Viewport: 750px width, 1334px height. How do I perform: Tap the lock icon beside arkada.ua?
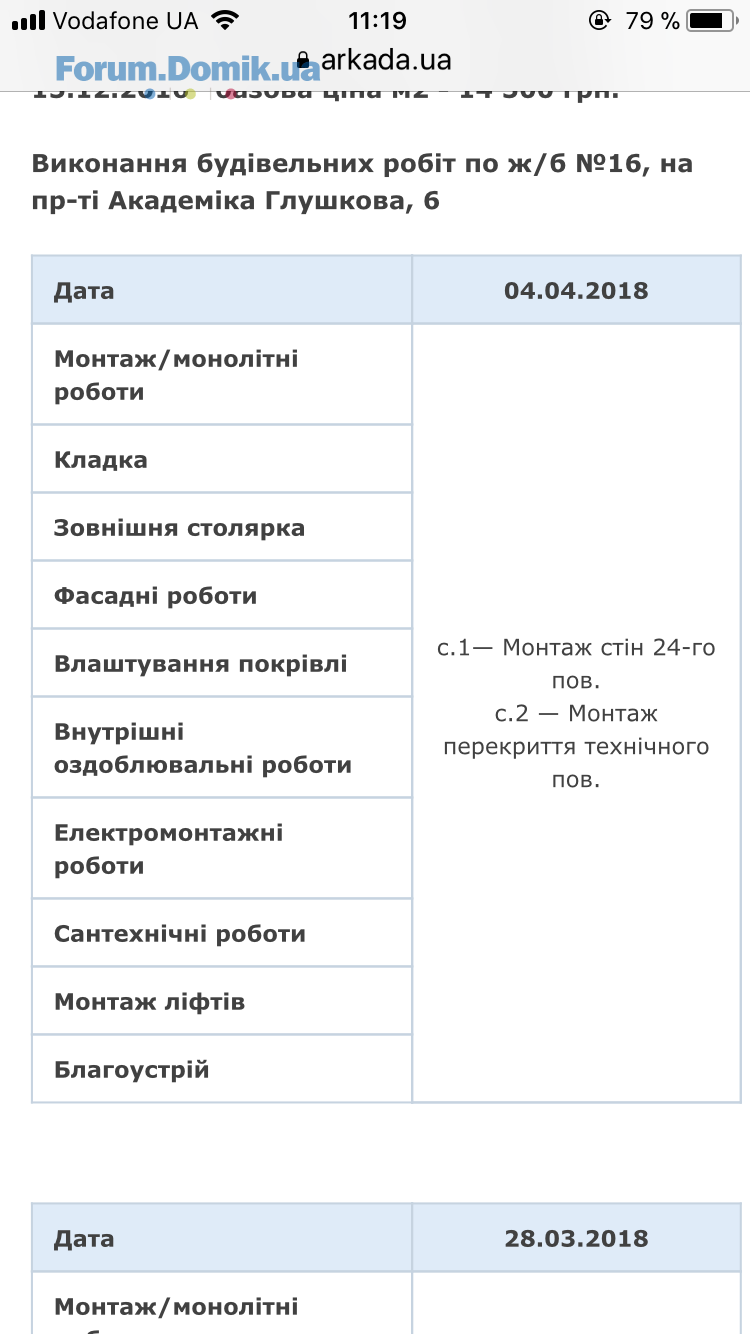tap(304, 61)
